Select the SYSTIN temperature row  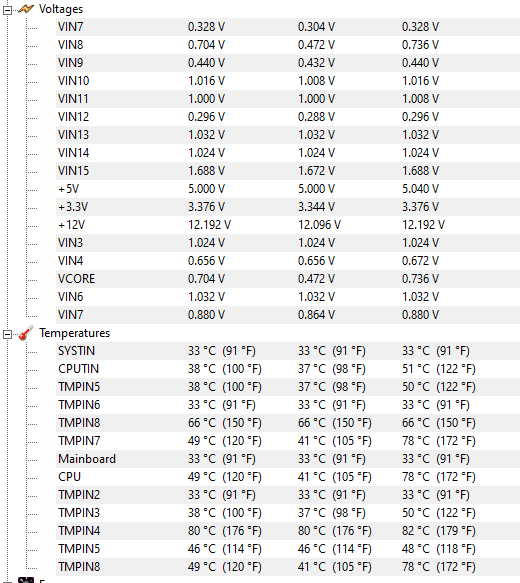click(x=288, y=351)
